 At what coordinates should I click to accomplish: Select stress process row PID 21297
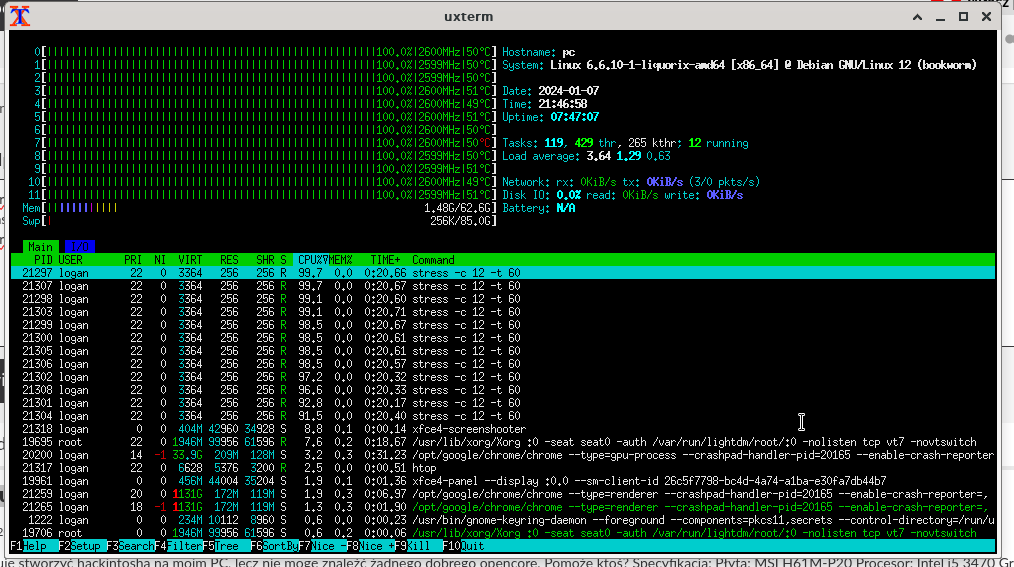pos(502,273)
